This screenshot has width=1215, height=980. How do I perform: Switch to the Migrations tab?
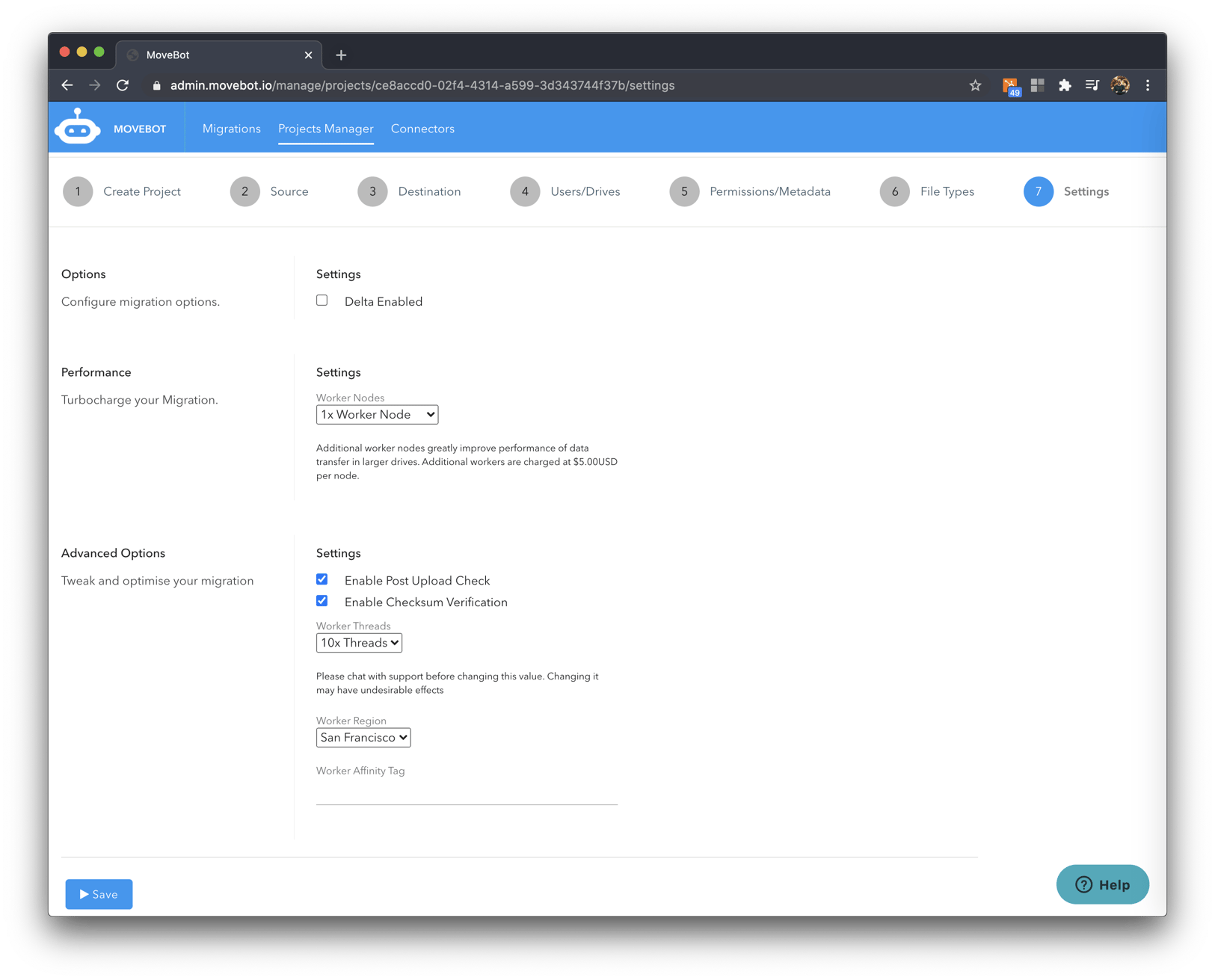click(231, 128)
